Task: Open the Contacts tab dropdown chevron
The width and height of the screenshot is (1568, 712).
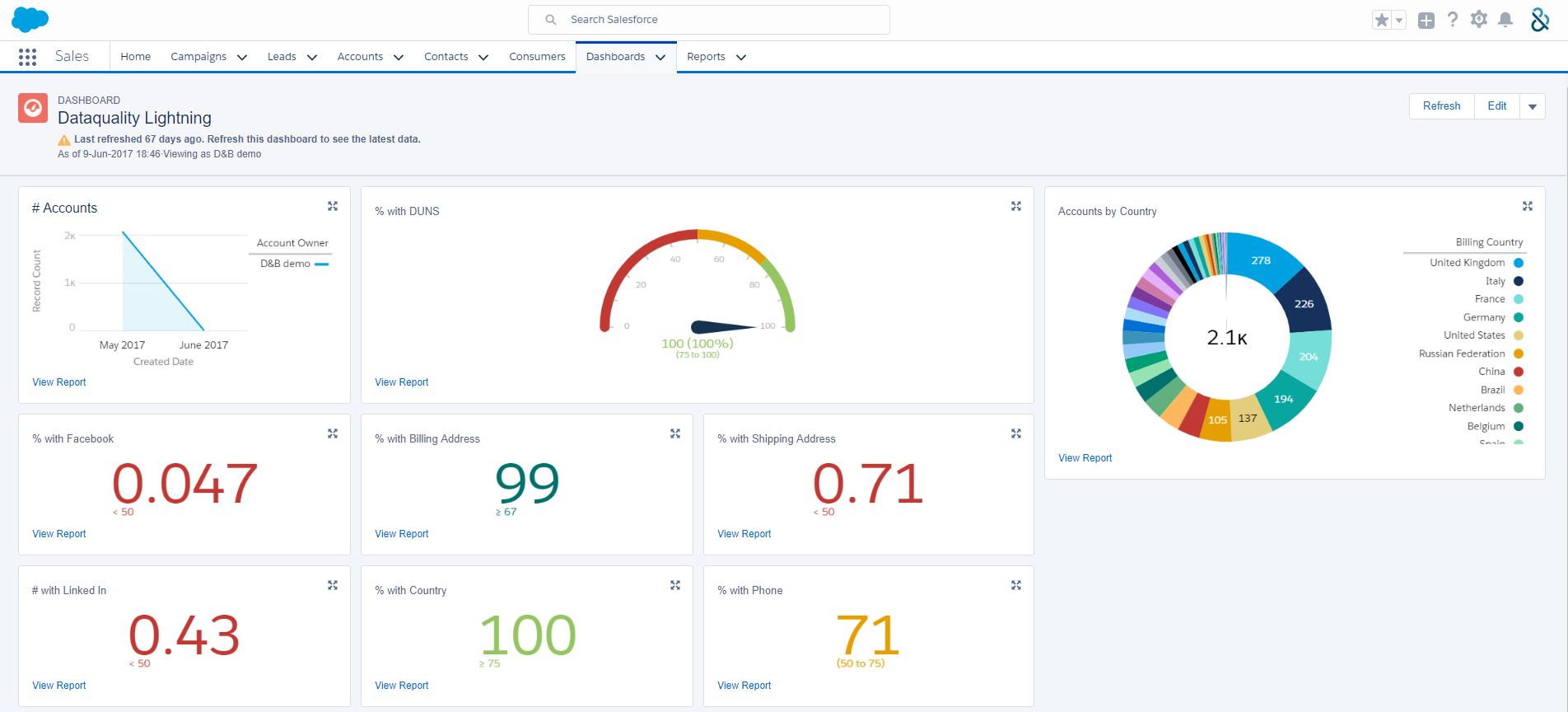Action: pos(483,58)
